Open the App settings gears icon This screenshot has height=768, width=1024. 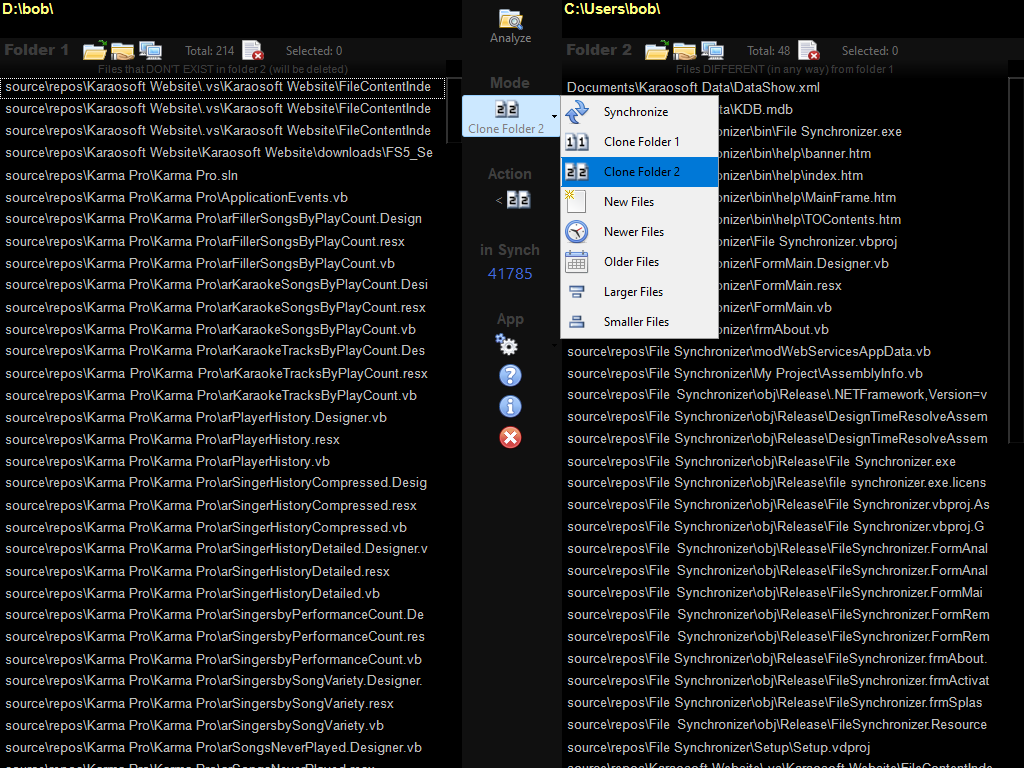(506, 344)
